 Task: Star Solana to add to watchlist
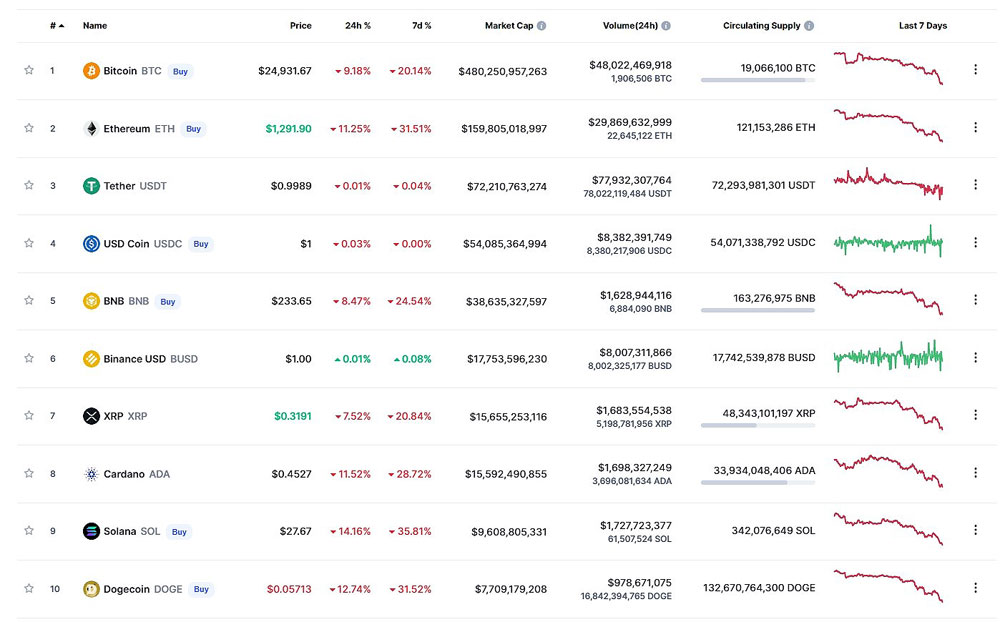(29, 530)
